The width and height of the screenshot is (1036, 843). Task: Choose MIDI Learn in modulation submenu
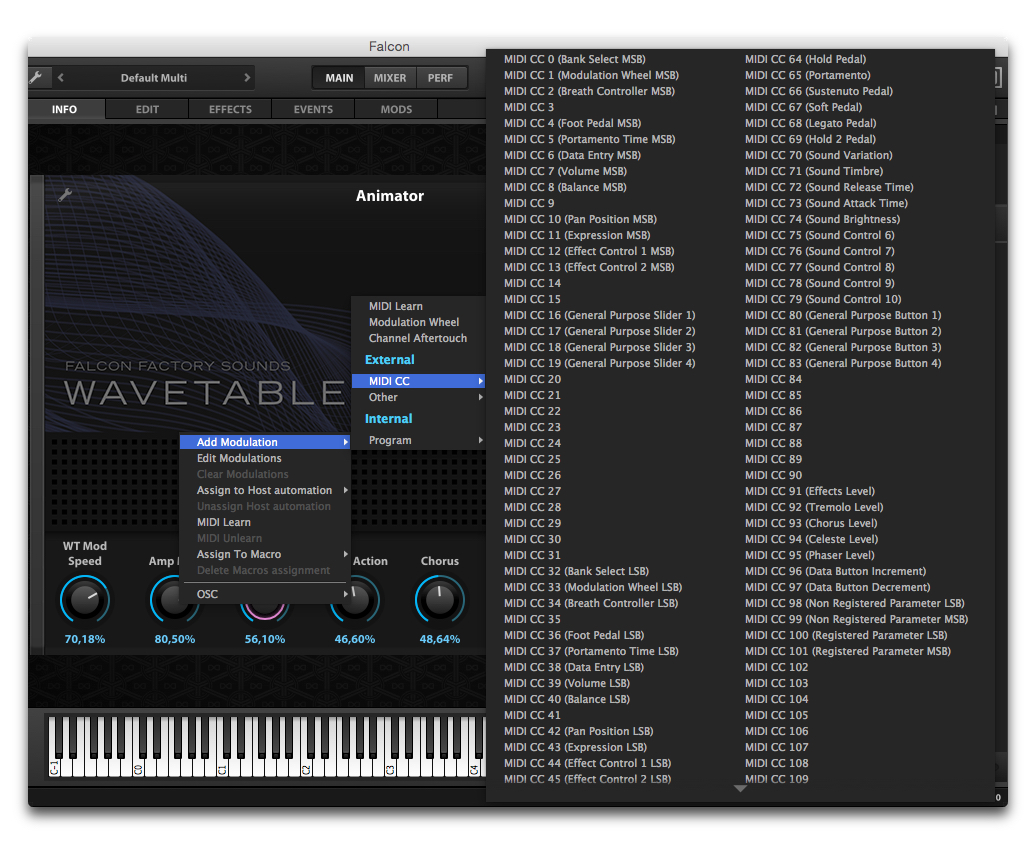418,306
